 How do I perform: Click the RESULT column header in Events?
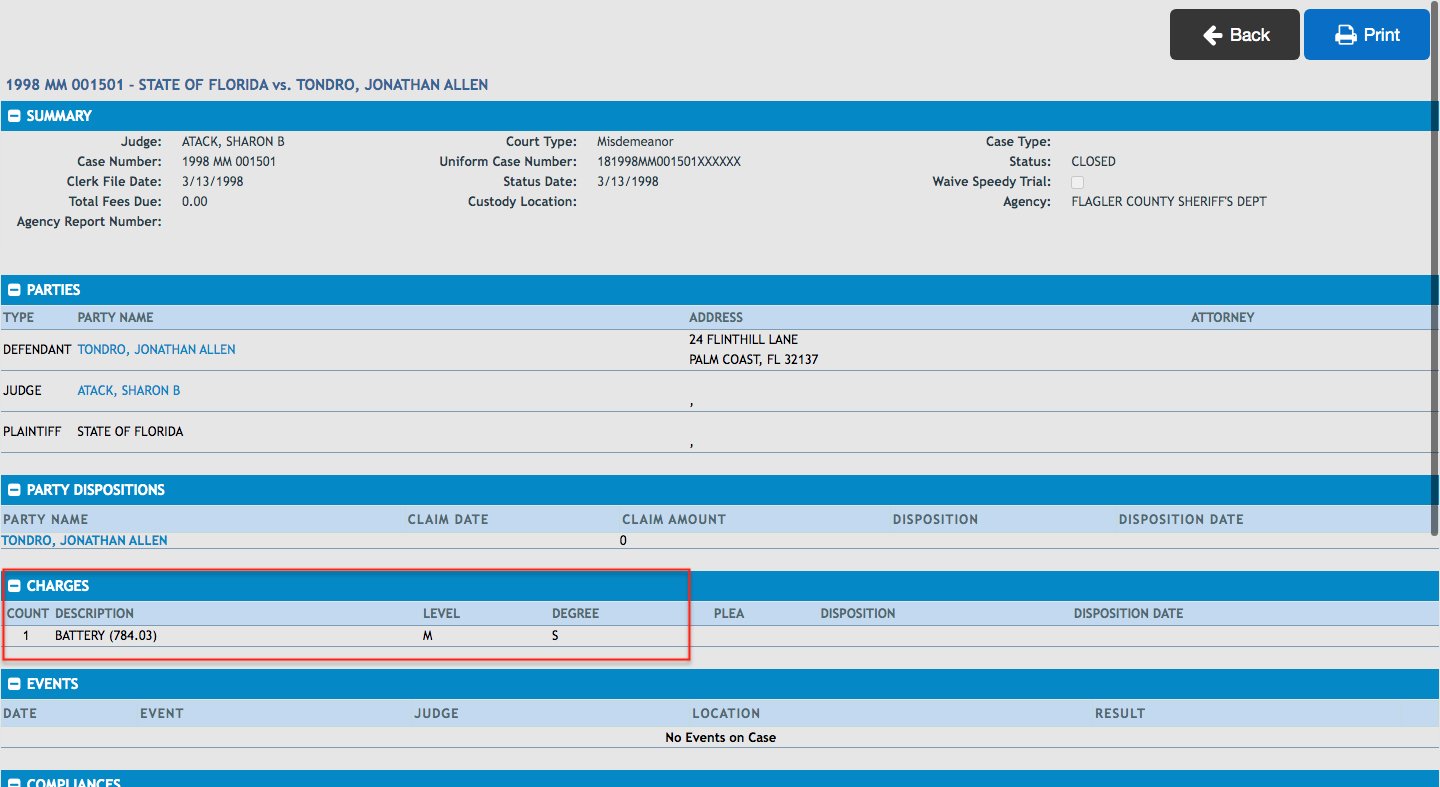click(1120, 714)
